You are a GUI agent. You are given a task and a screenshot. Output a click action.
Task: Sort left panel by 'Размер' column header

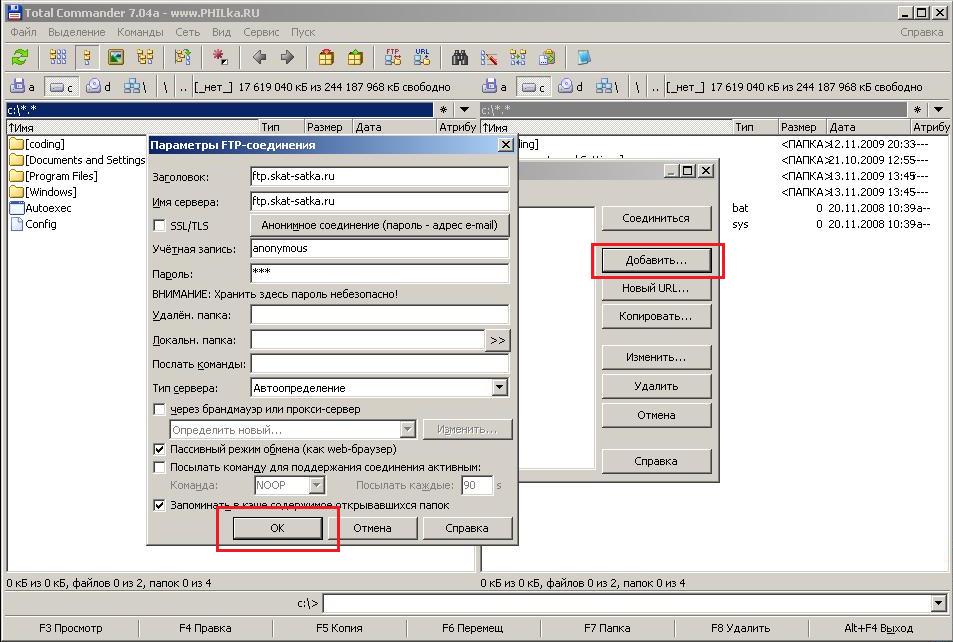tap(328, 127)
